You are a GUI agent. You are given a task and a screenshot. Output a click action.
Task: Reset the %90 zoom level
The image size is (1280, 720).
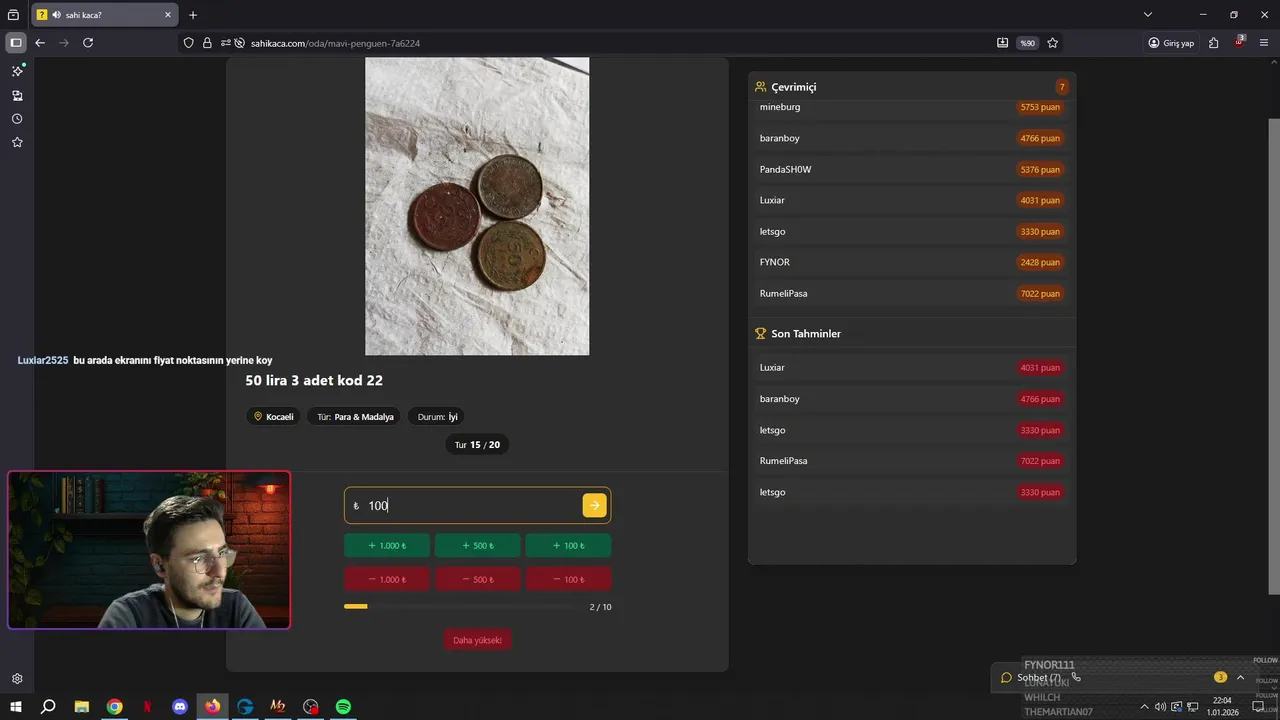pos(1027,43)
